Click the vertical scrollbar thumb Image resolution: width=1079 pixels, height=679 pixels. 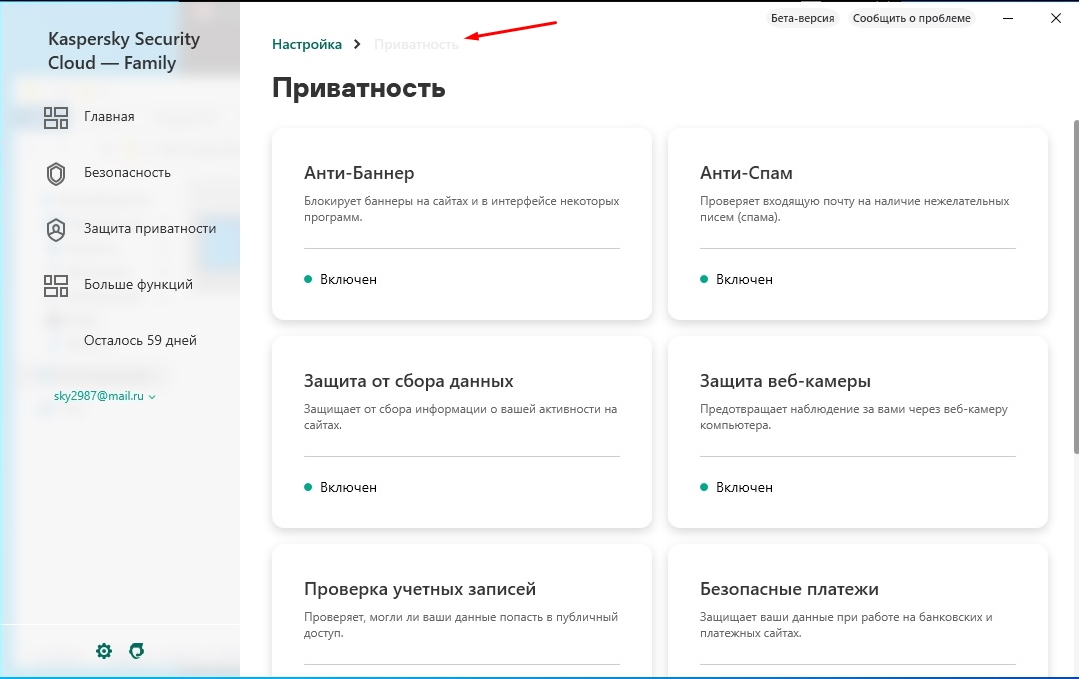[x=1075, y=287]
